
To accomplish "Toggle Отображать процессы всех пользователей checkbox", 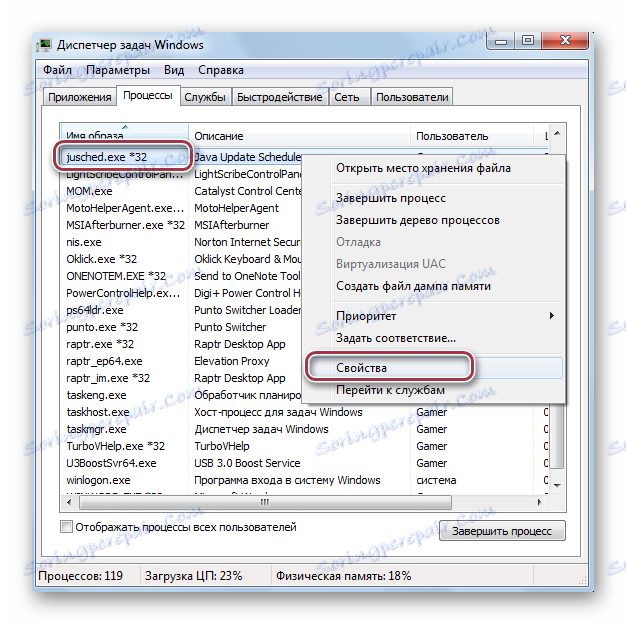I will tap(66, 527).
